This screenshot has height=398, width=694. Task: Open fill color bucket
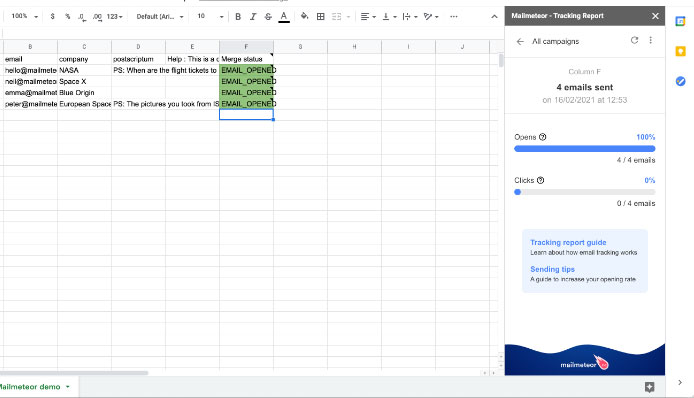click(x=304, y=16)
